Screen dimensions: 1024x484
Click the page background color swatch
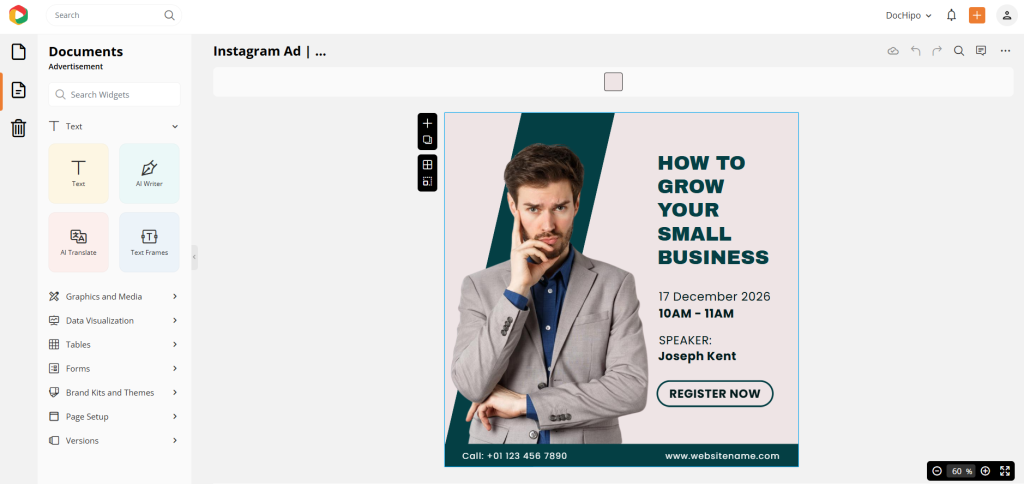pyautogui.click(x=613, y=82)
